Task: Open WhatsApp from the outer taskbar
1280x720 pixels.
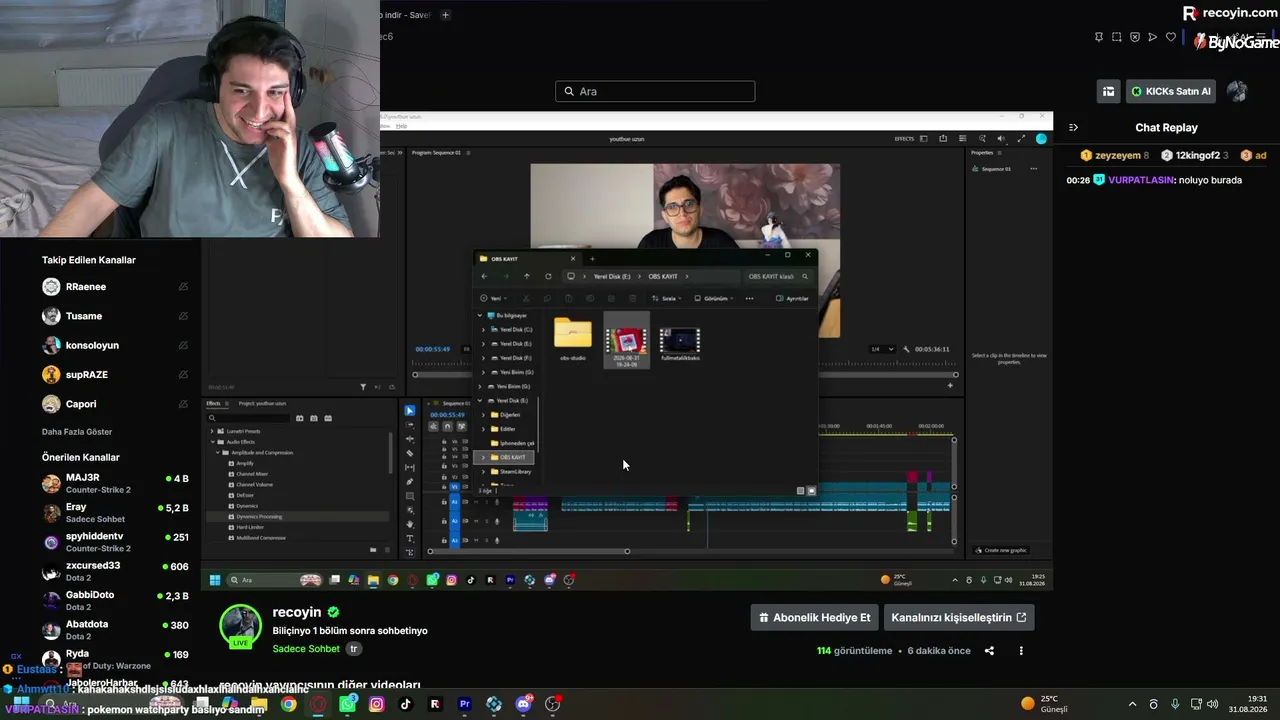Action: [x=347, y=704]
